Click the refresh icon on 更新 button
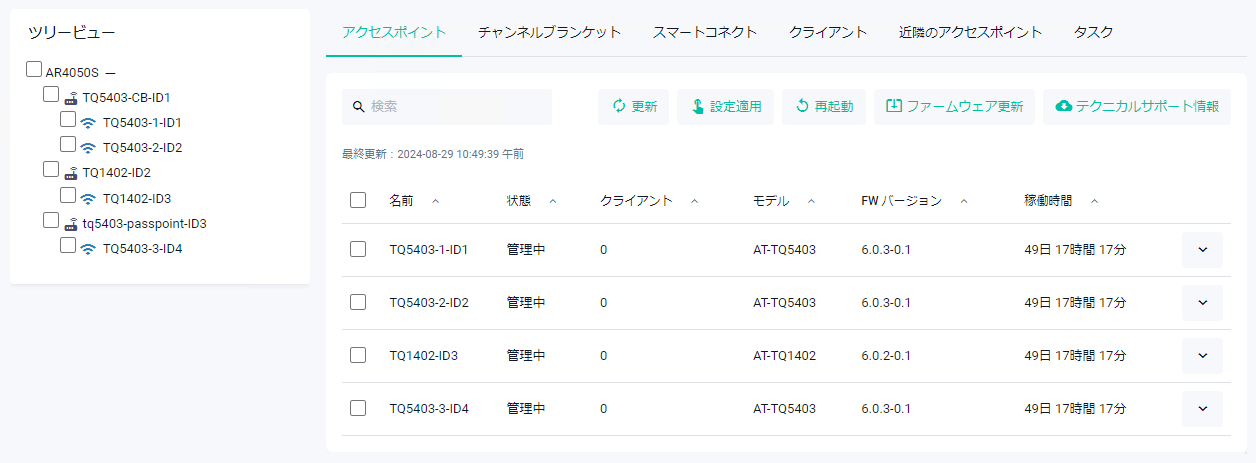 619,107
